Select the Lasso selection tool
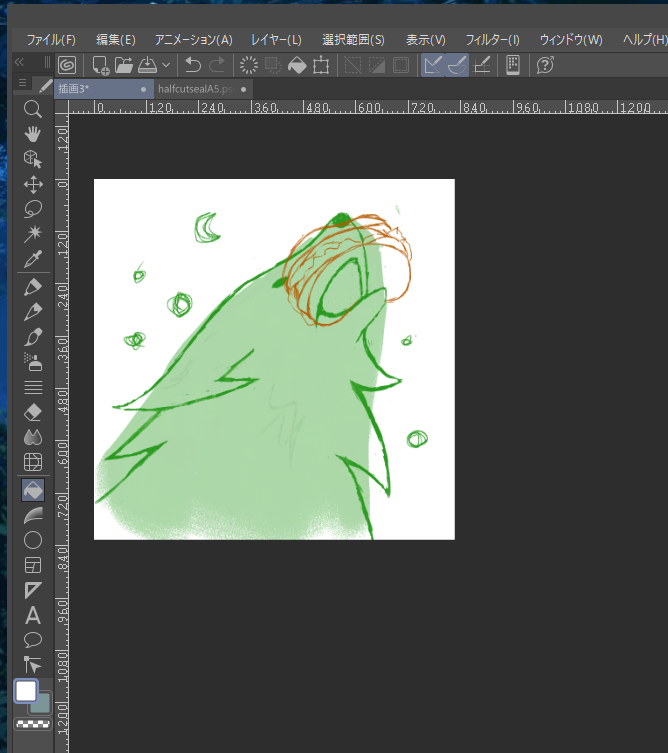 pyautogui.click(x=33, y=209)
